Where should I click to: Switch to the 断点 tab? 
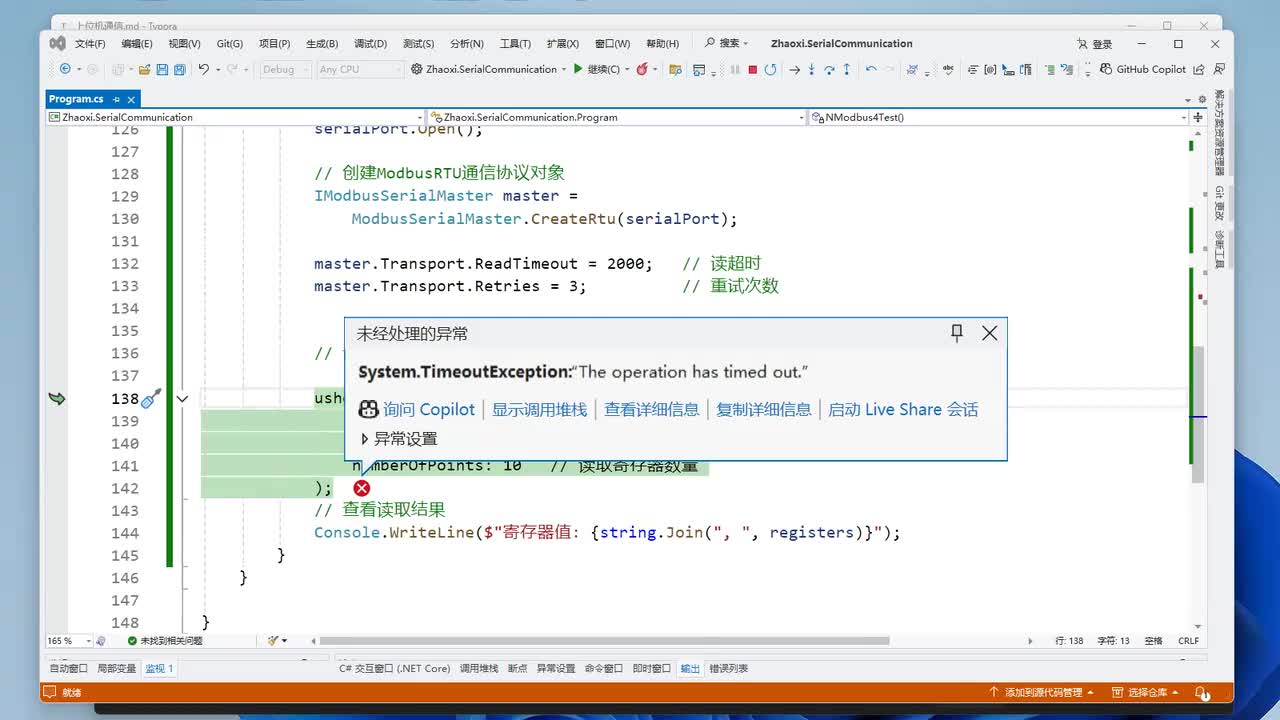point(517,668)
